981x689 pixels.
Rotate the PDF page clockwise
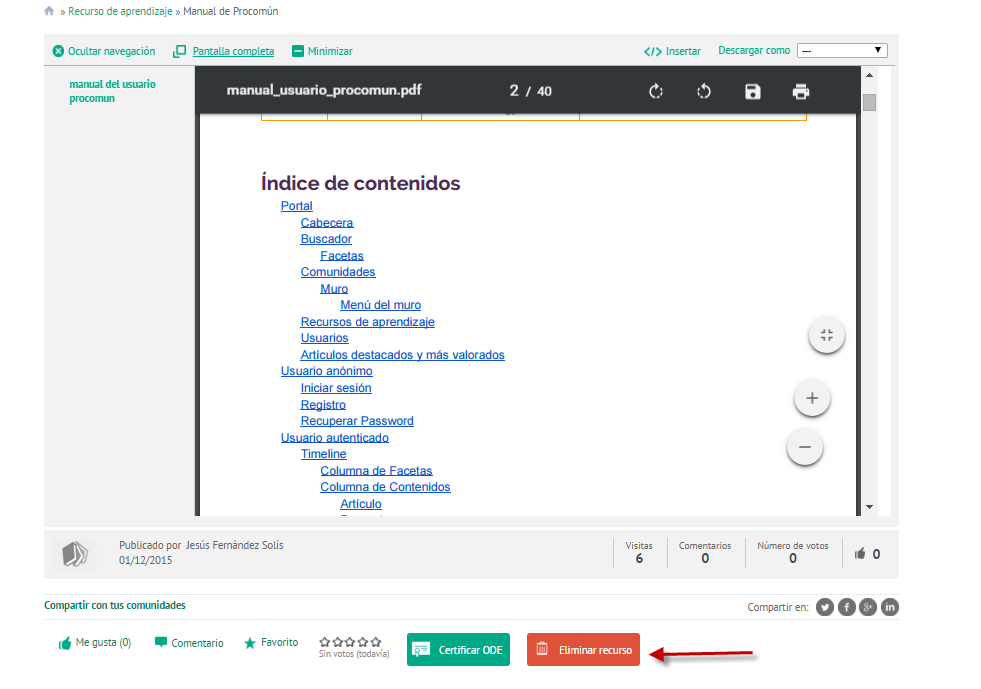655,91
